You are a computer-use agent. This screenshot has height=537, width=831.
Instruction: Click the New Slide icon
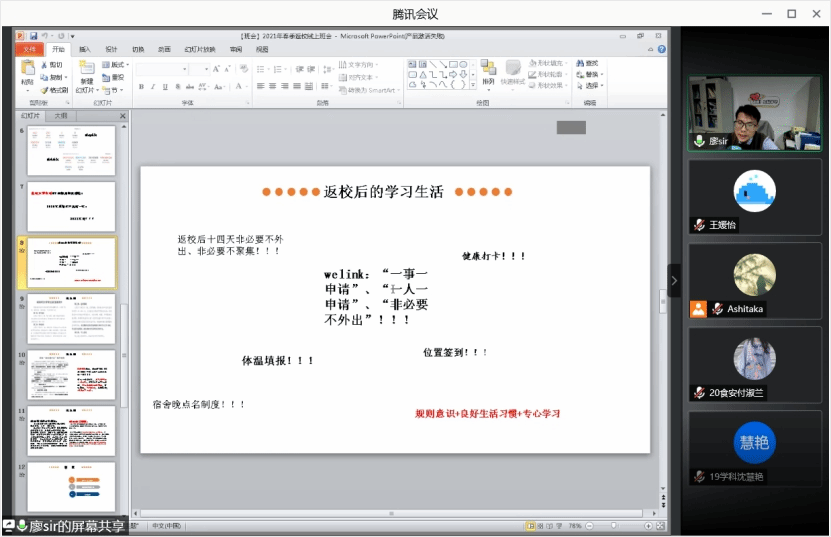pyautogui.click(x=87, y=73)
